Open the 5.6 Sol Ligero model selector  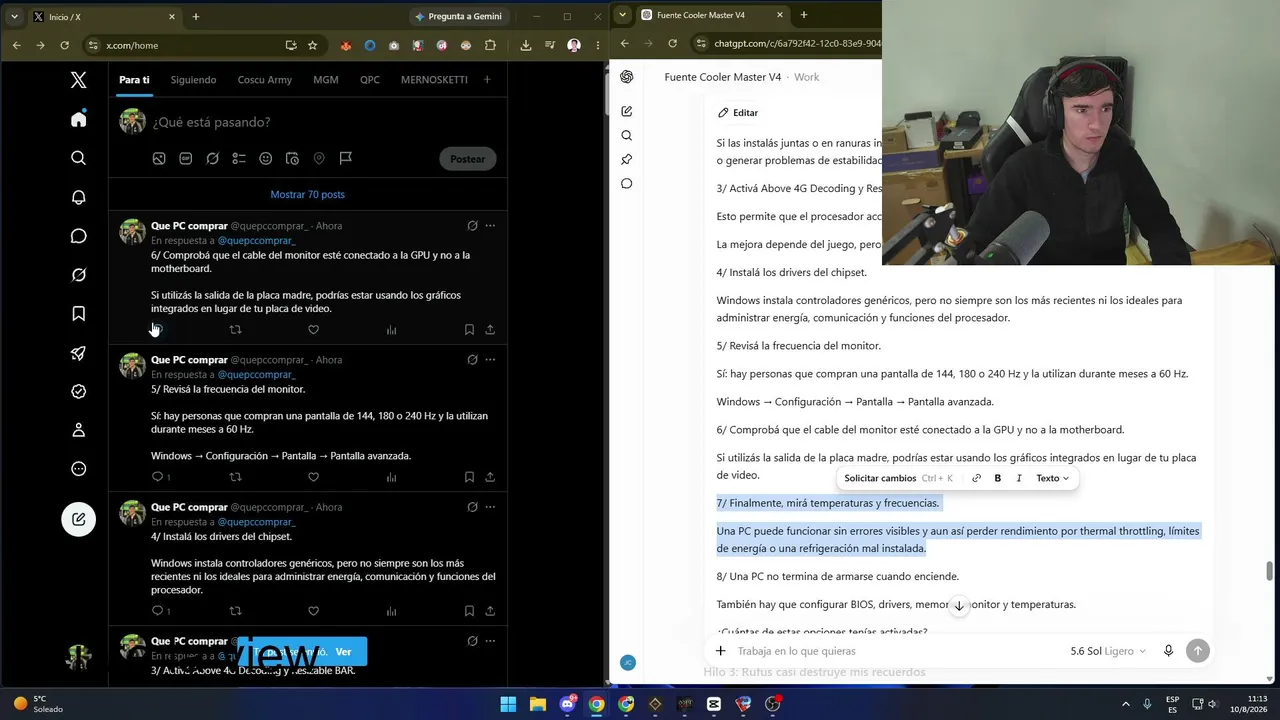click(1108, 651)
